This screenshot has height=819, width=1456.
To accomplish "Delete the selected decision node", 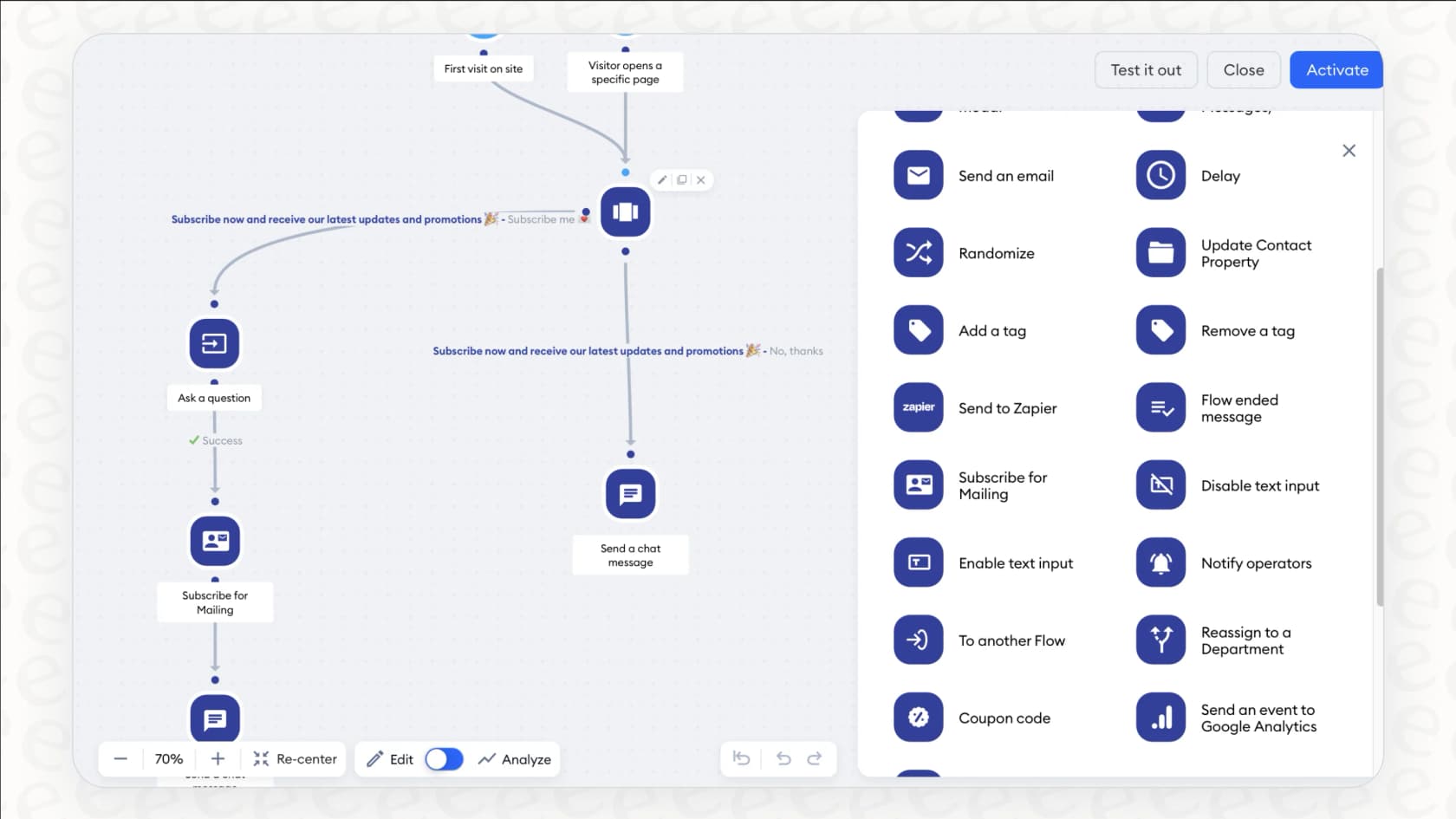I will [701, 180].
